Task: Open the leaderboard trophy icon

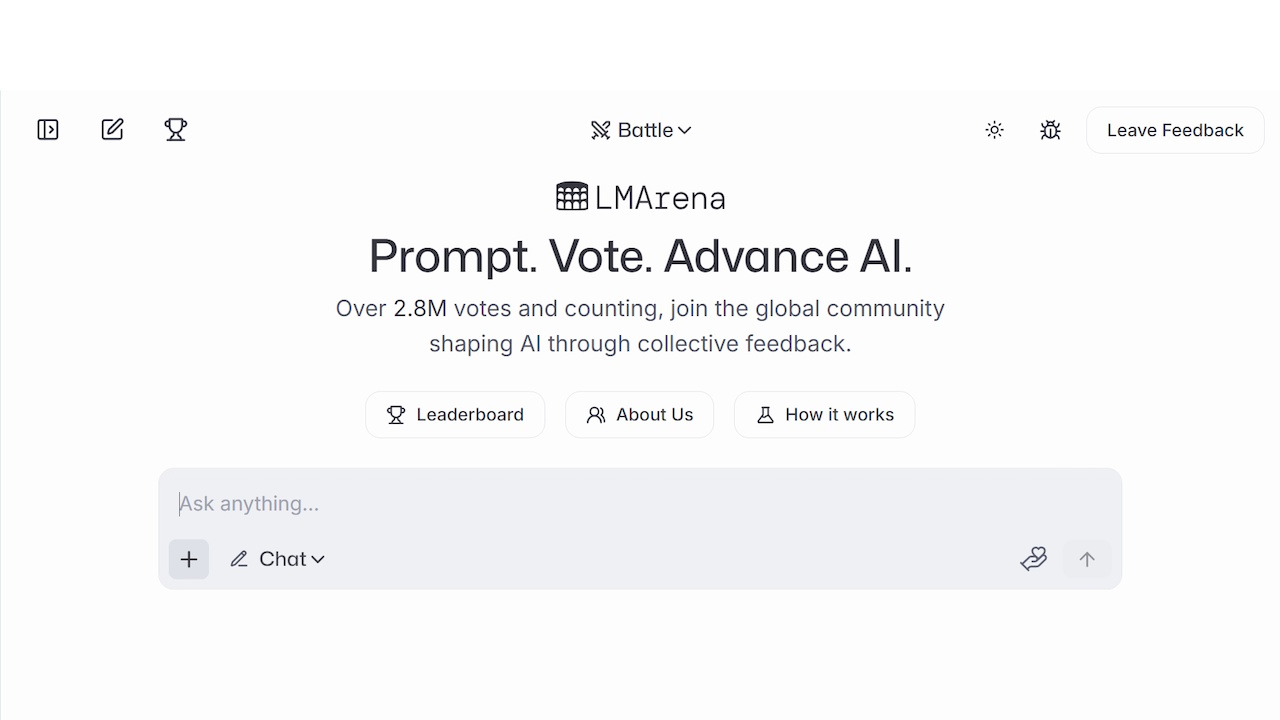Action: 176,129
